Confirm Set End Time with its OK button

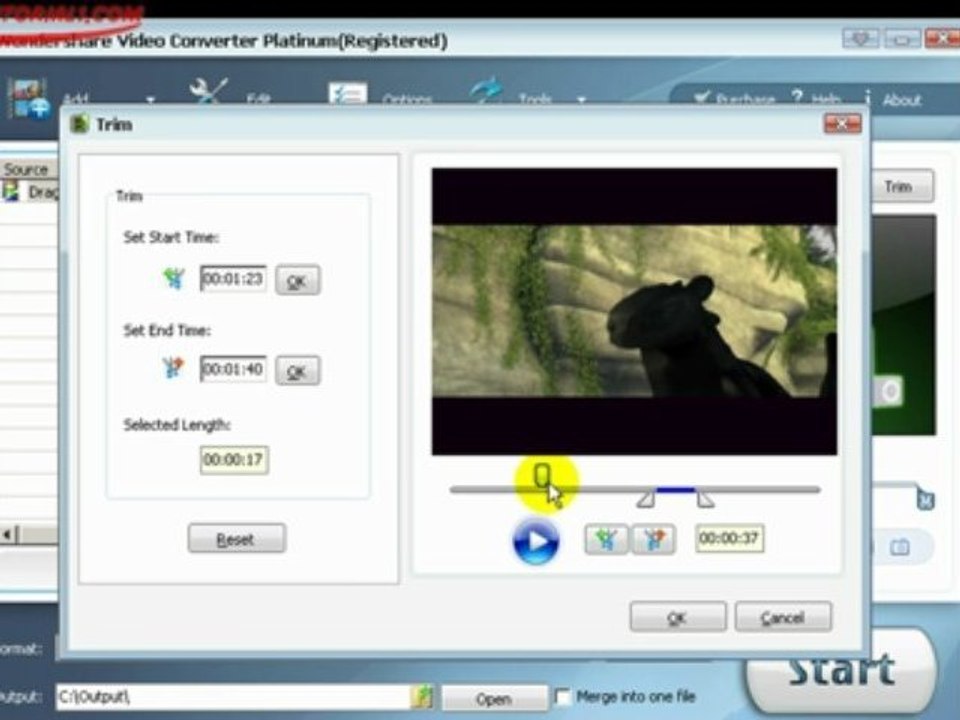tap(298, 370)
